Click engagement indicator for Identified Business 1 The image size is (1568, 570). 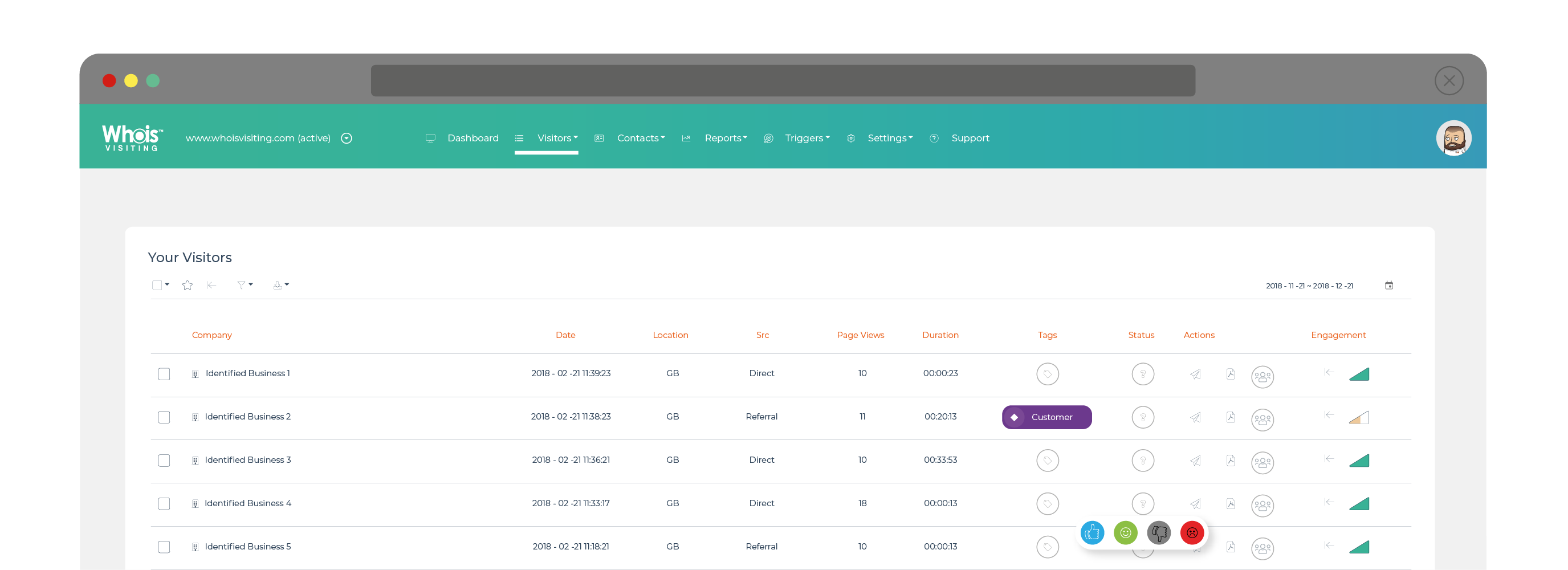click(1359, 374)
